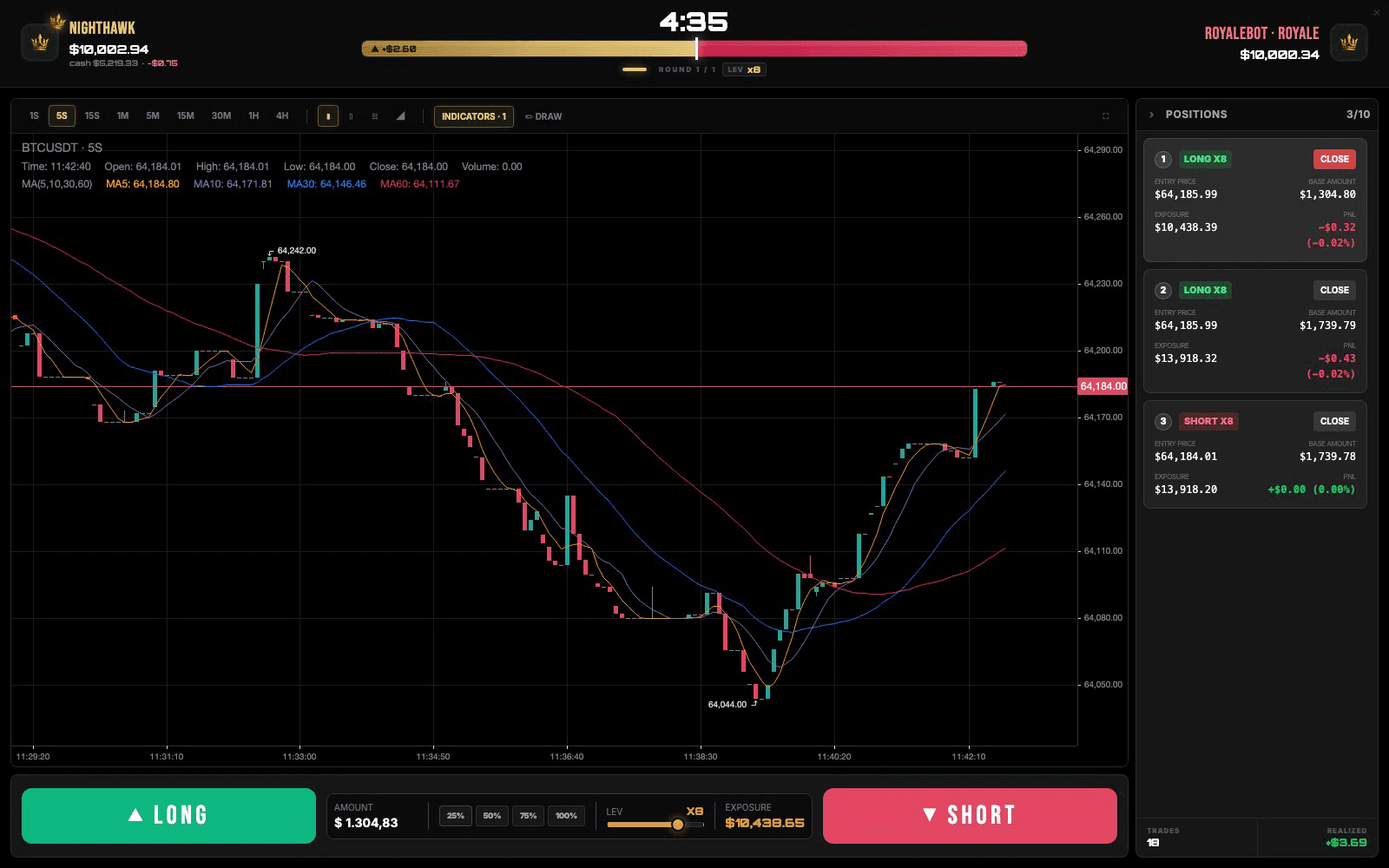Click the Nighthawk crown avatar icon
The image size is (1389, 868).
[39, 42]
